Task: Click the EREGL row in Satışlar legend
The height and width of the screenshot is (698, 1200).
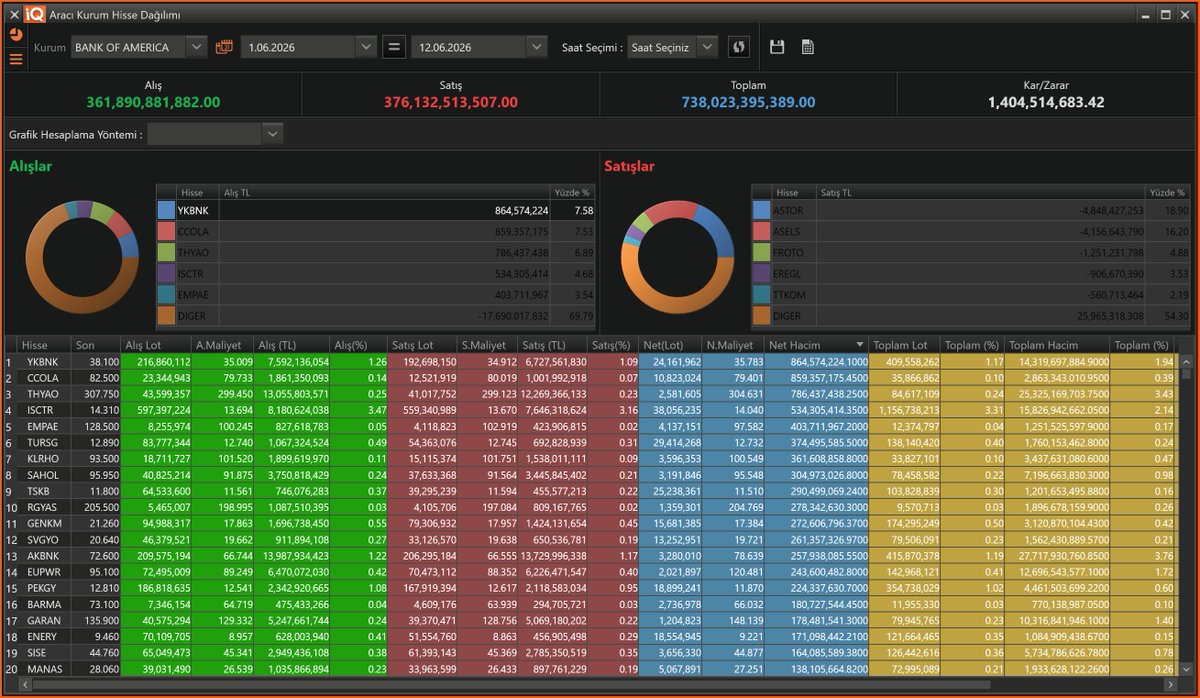Action: tap(970, 275)
